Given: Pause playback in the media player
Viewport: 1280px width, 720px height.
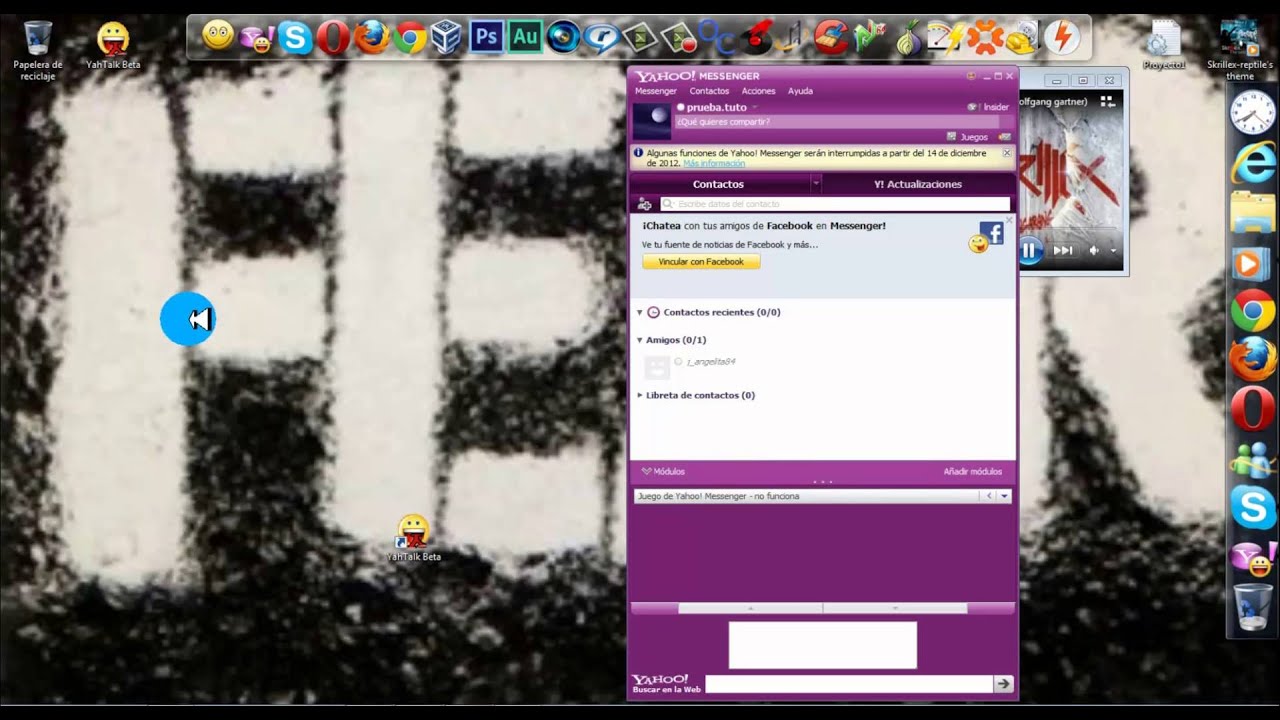Looking at the screenshot, I should [x=1030, y=250].
